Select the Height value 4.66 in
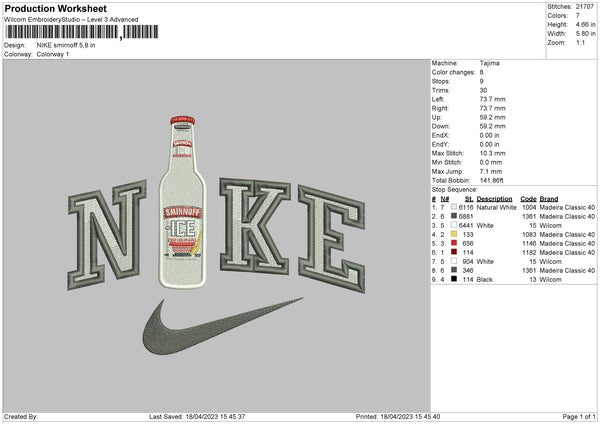 click(x=585, y=24)
